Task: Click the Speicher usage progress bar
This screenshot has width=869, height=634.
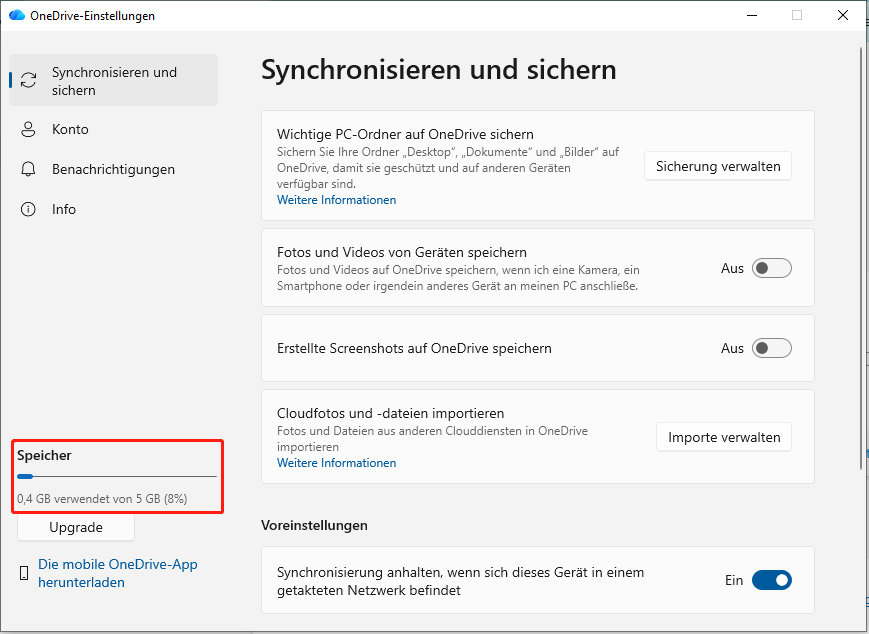Action: coord(117,476)
